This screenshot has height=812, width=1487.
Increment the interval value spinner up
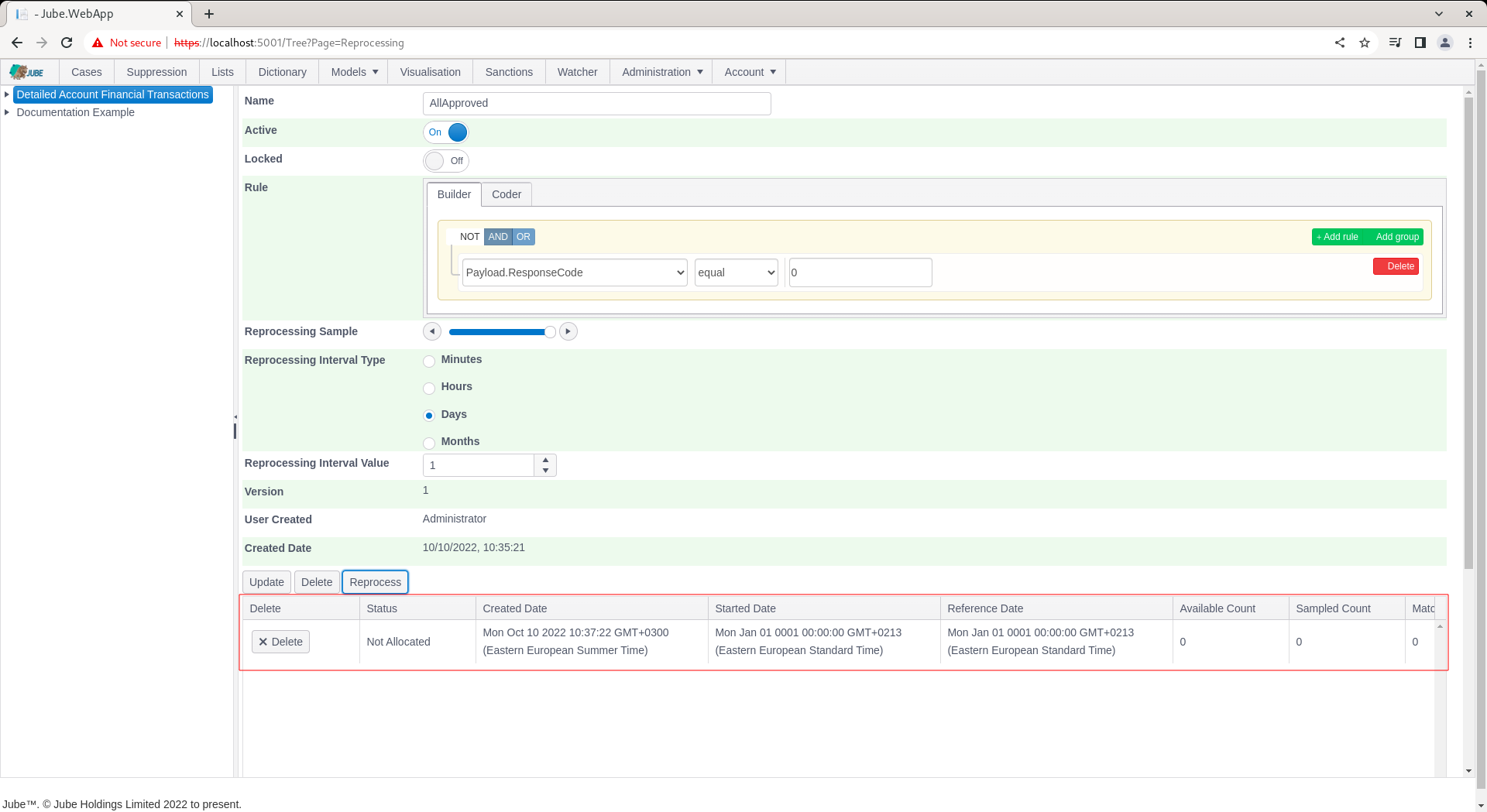[x=545, y=461]
